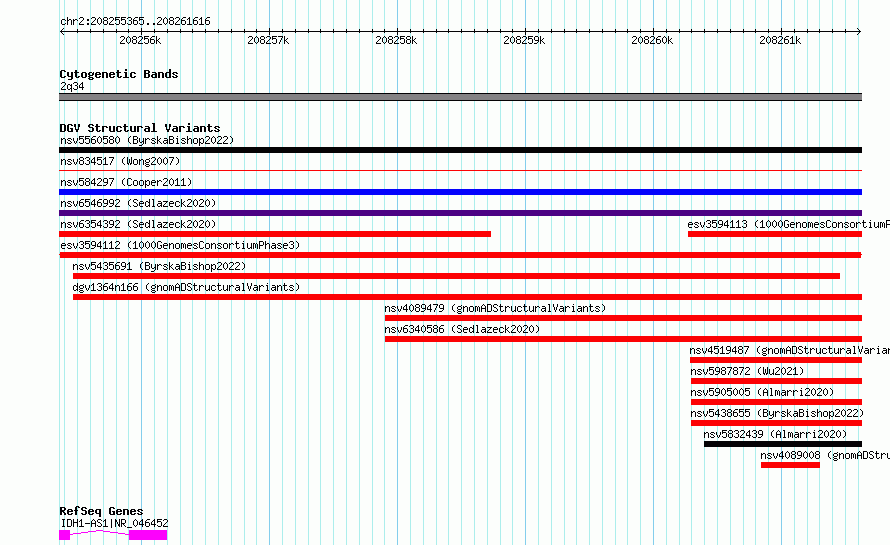Click the gray 2q34 cytogenetic band bar

[x=460, y=97]
